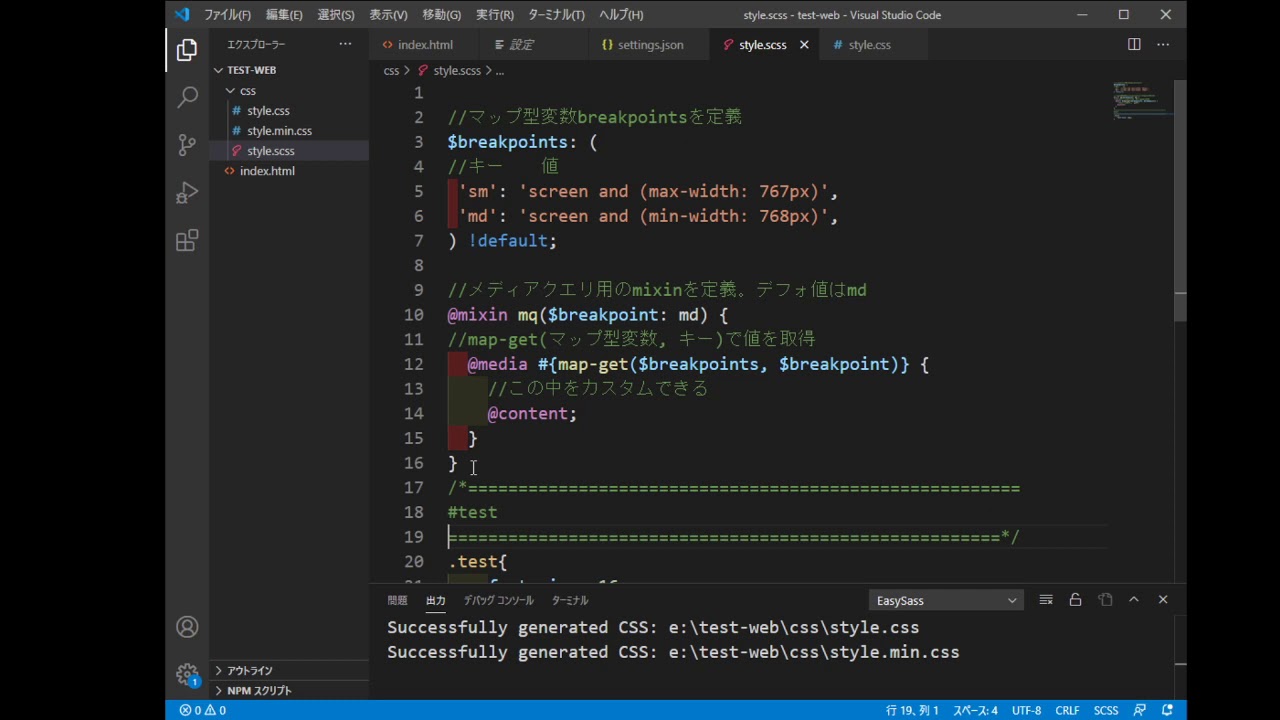The height and width of the screenshot is (720, 1280).
Task: Click CRLF line ending selector
Action: coord(1067,710)
